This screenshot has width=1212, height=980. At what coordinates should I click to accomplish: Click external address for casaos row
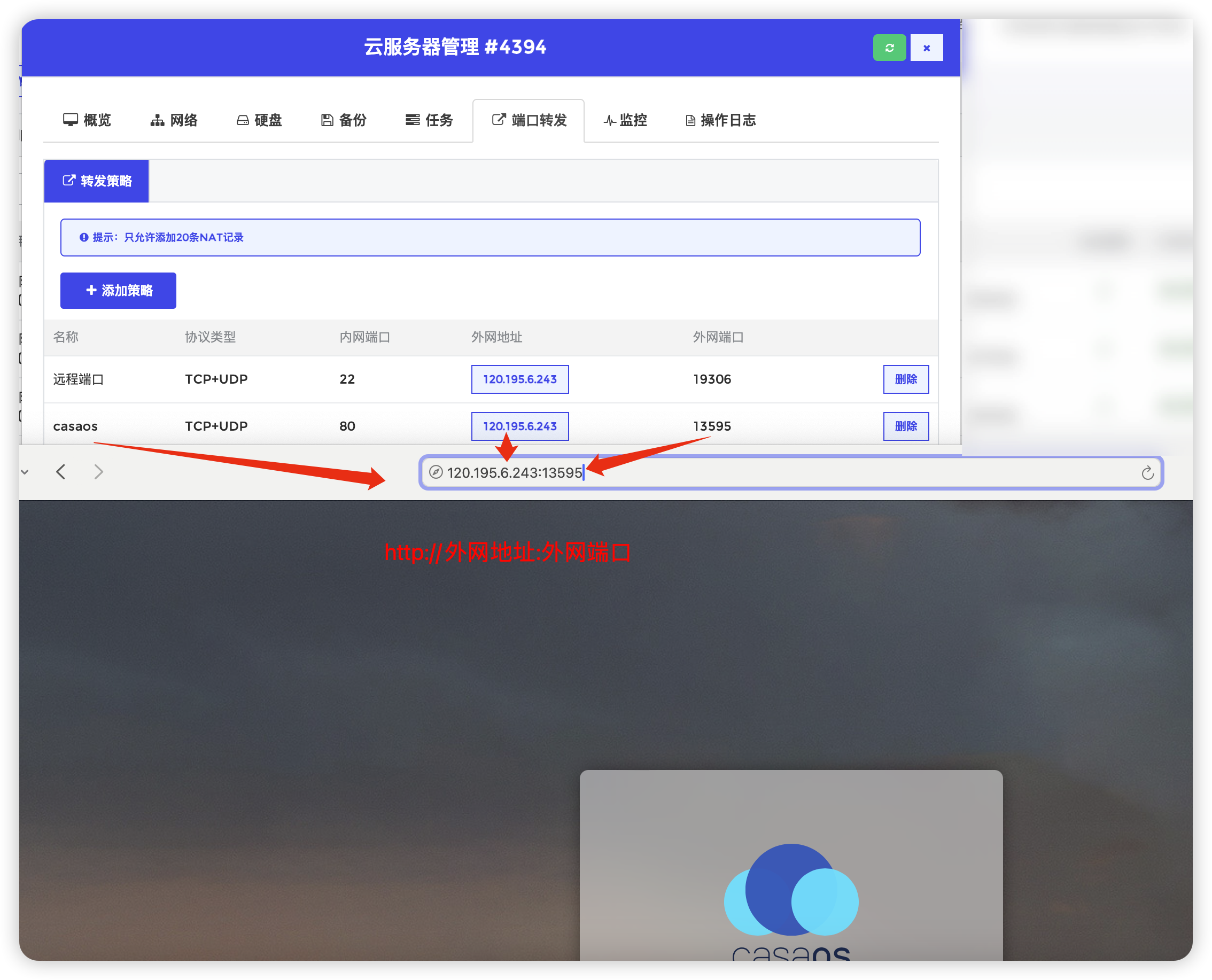coord(519,426)
